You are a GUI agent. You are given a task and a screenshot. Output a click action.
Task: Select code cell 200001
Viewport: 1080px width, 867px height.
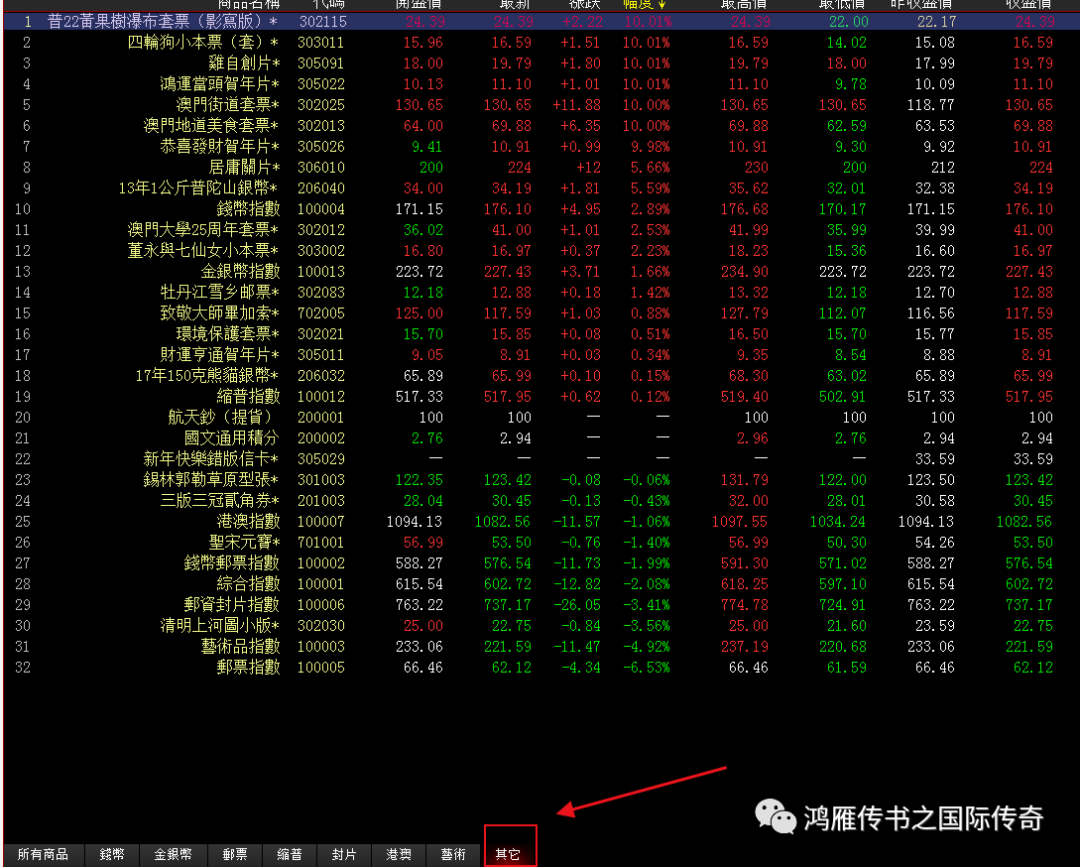coord(321,417)
